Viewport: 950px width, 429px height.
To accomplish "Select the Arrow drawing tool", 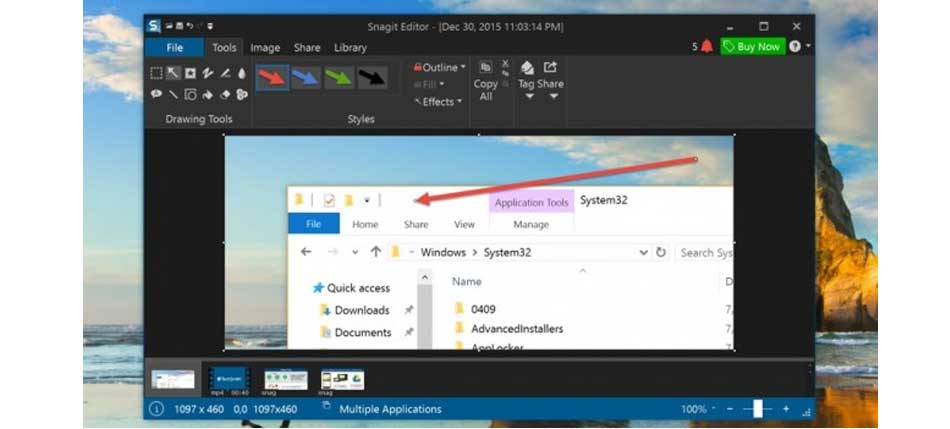I will click(173, 73).
